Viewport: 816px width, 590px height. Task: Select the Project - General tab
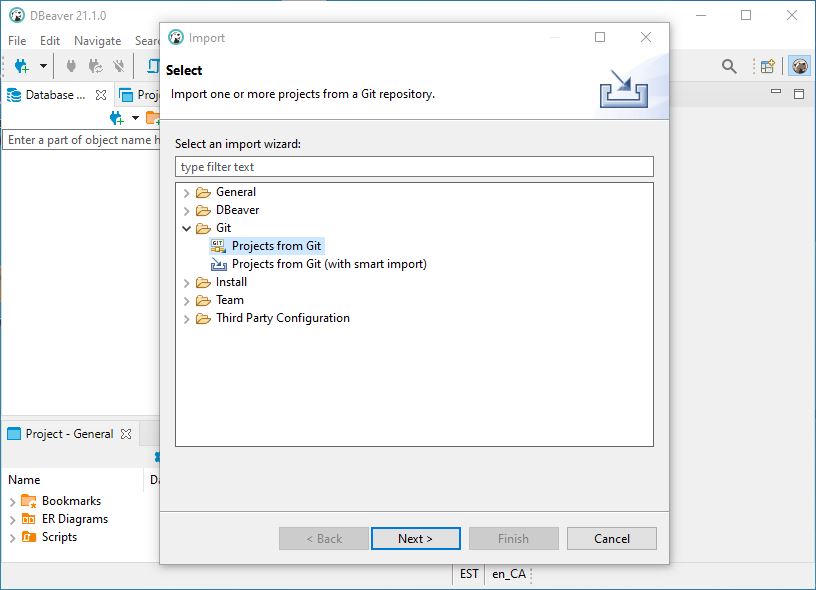69,434
